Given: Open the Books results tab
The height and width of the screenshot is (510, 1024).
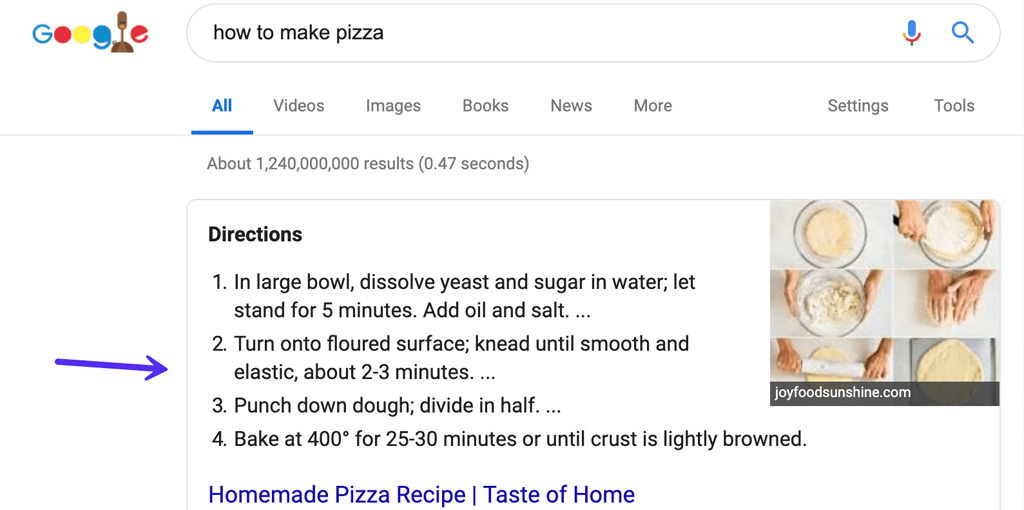Looking at the screenshot, I should pyautogui.click(x=485, y=106).
